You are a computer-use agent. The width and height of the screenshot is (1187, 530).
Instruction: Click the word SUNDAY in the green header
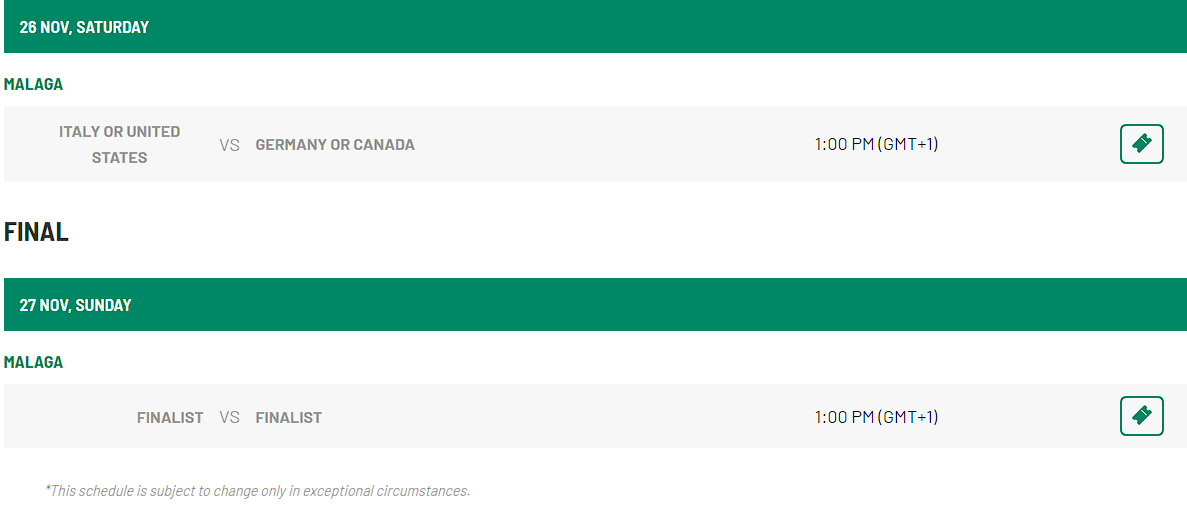pyautogui.click(x=104, y=305)
